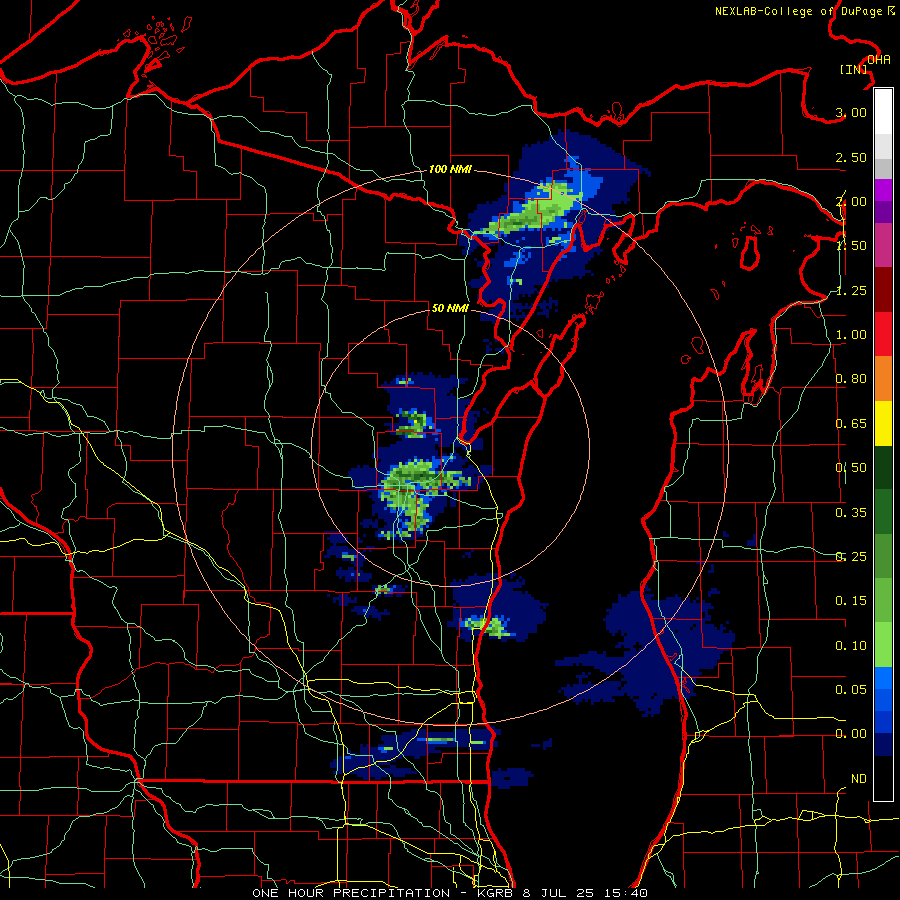Select the 50 NMI range ring label
This screenshot has width=900, height=900.
450,308
